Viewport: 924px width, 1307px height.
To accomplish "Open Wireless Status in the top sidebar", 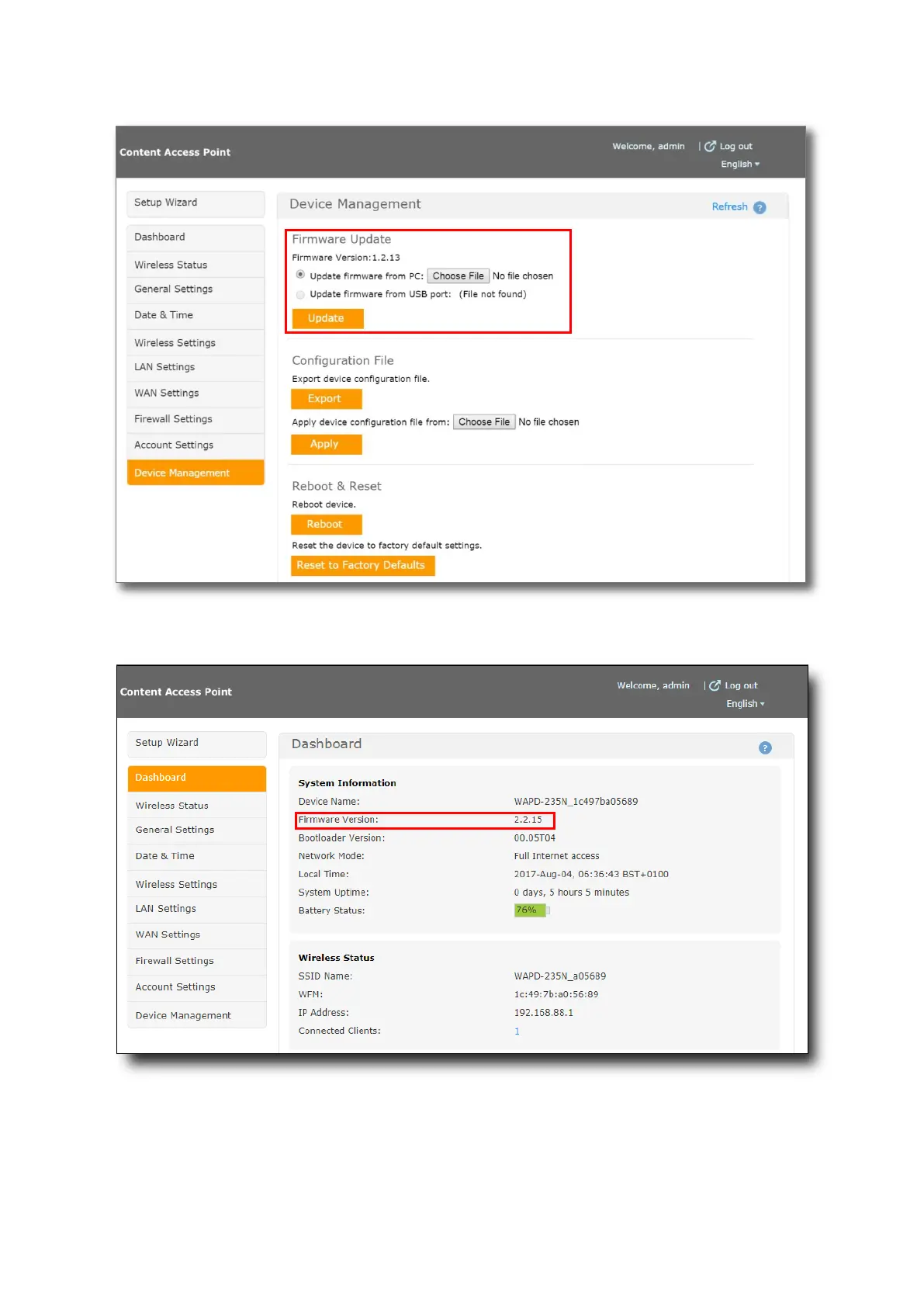I will (x=196, y=265).
